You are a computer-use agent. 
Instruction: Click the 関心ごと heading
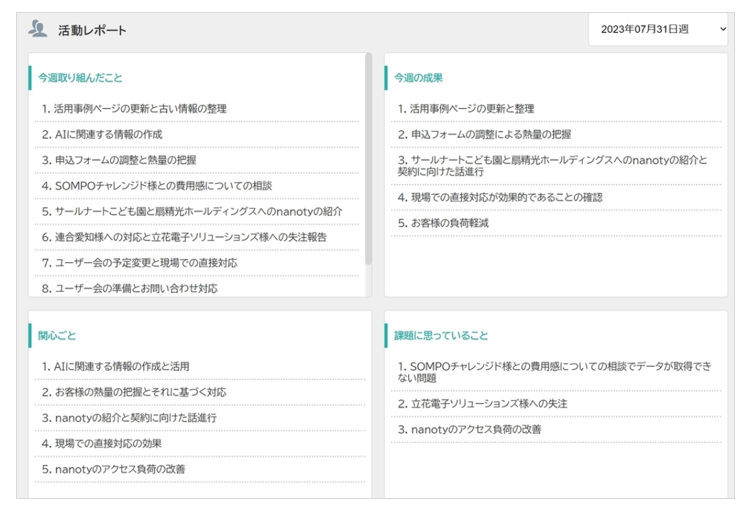pos(57,335)
